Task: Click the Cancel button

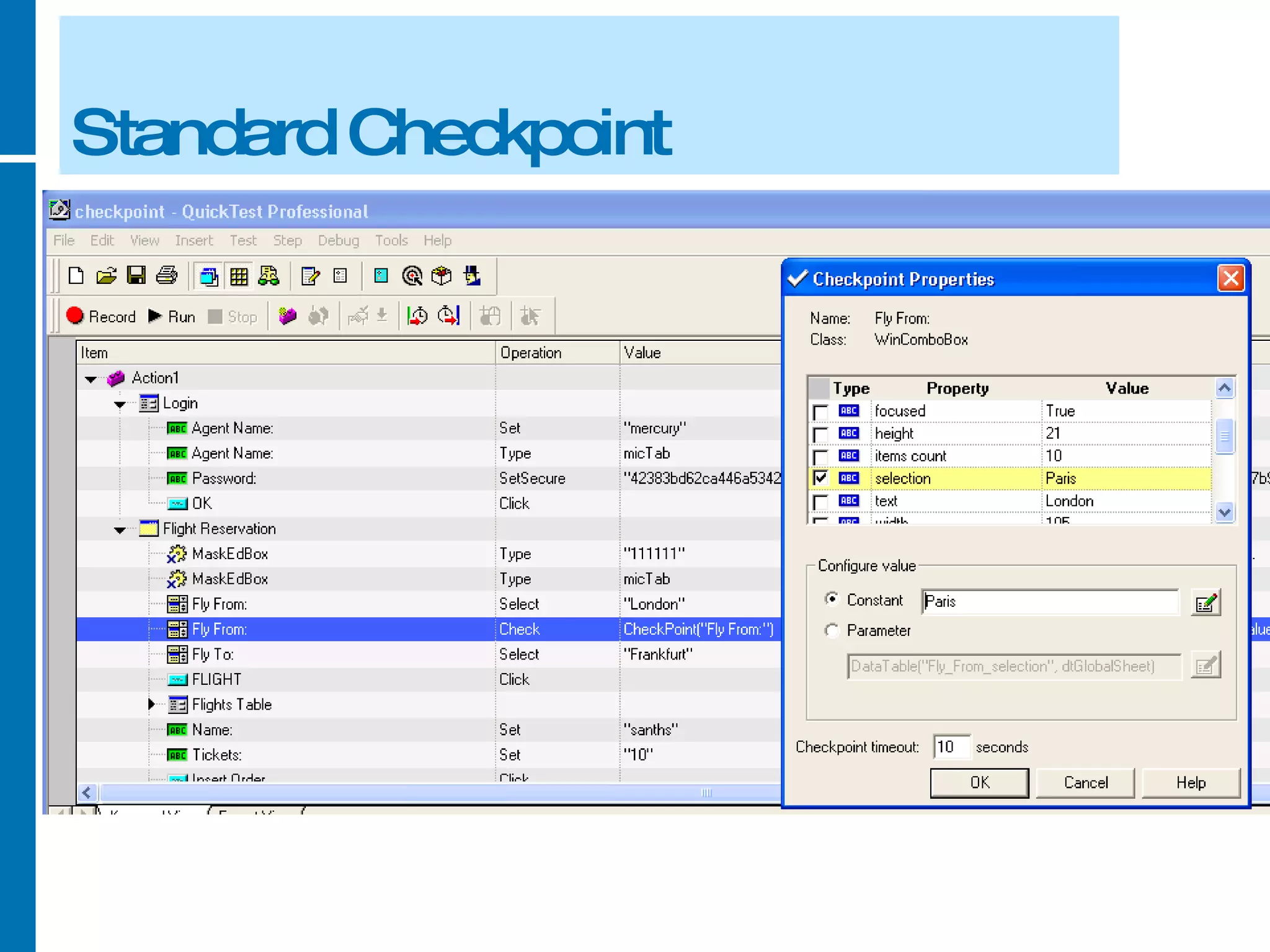Action: point(1085,783)
